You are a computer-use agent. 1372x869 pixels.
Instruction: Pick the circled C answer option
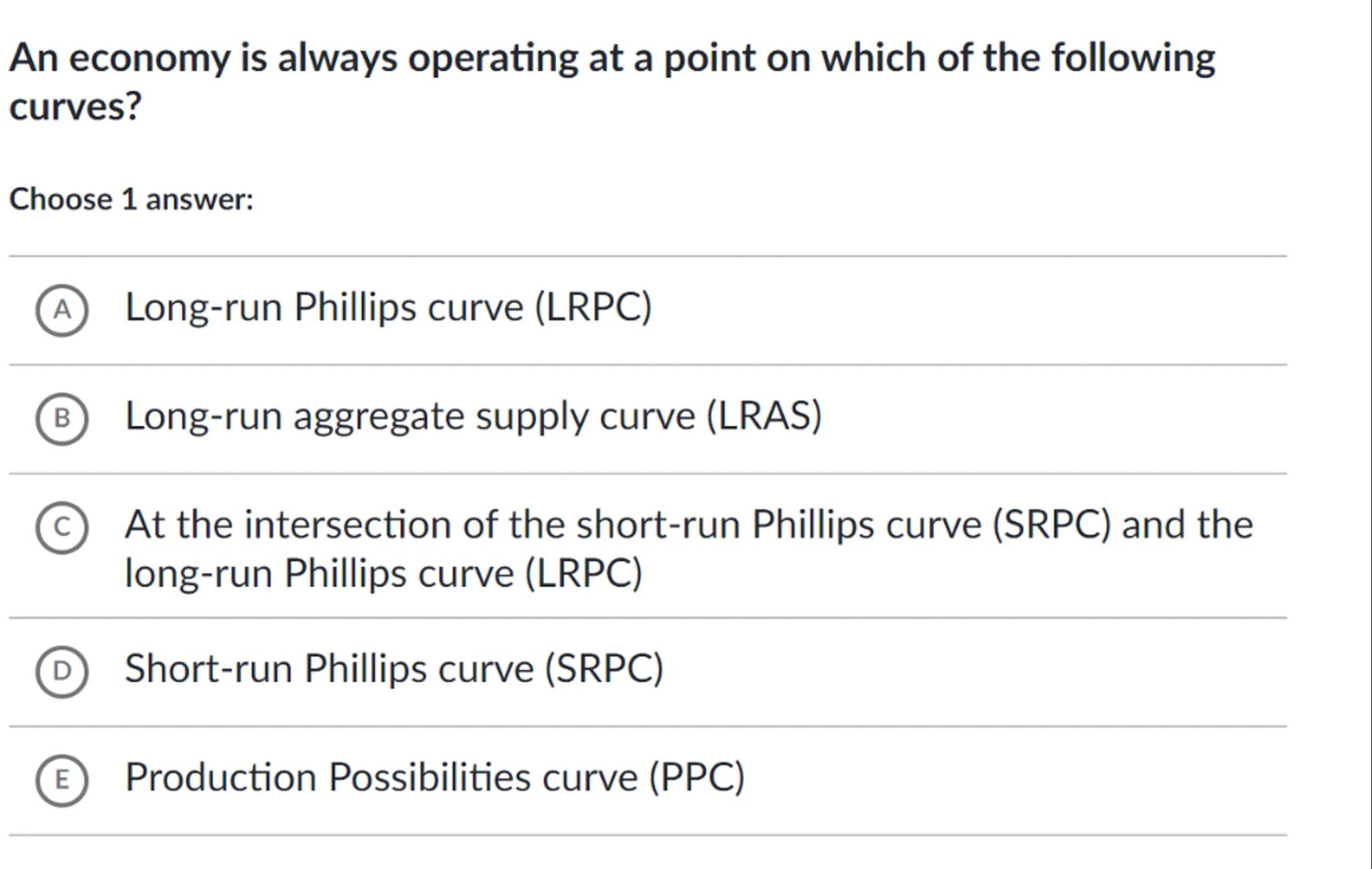62,527
